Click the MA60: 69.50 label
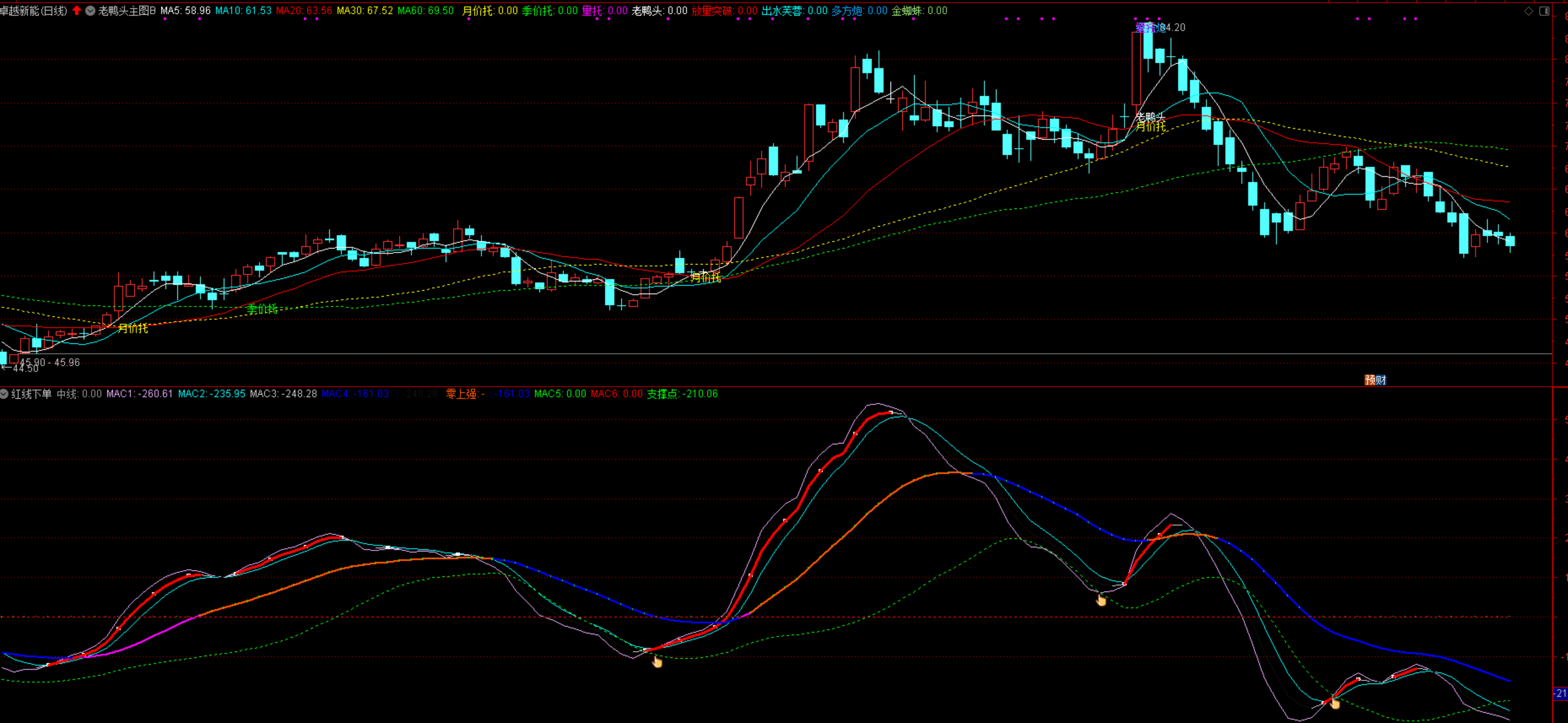Viewport: 1568px width, 723px height. tap(425, 10)
